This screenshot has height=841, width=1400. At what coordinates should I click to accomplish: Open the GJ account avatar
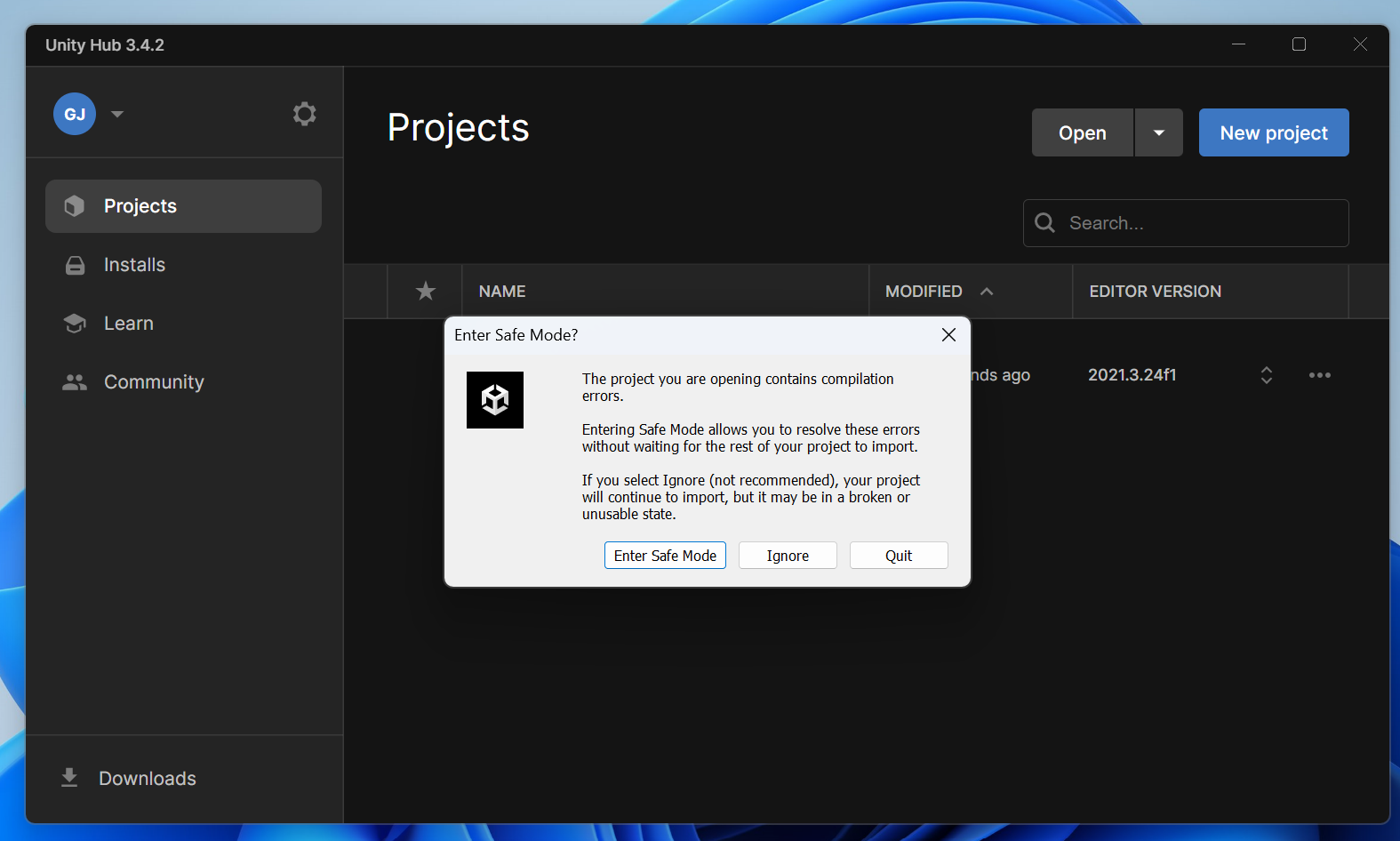click(x=75, y=114)
